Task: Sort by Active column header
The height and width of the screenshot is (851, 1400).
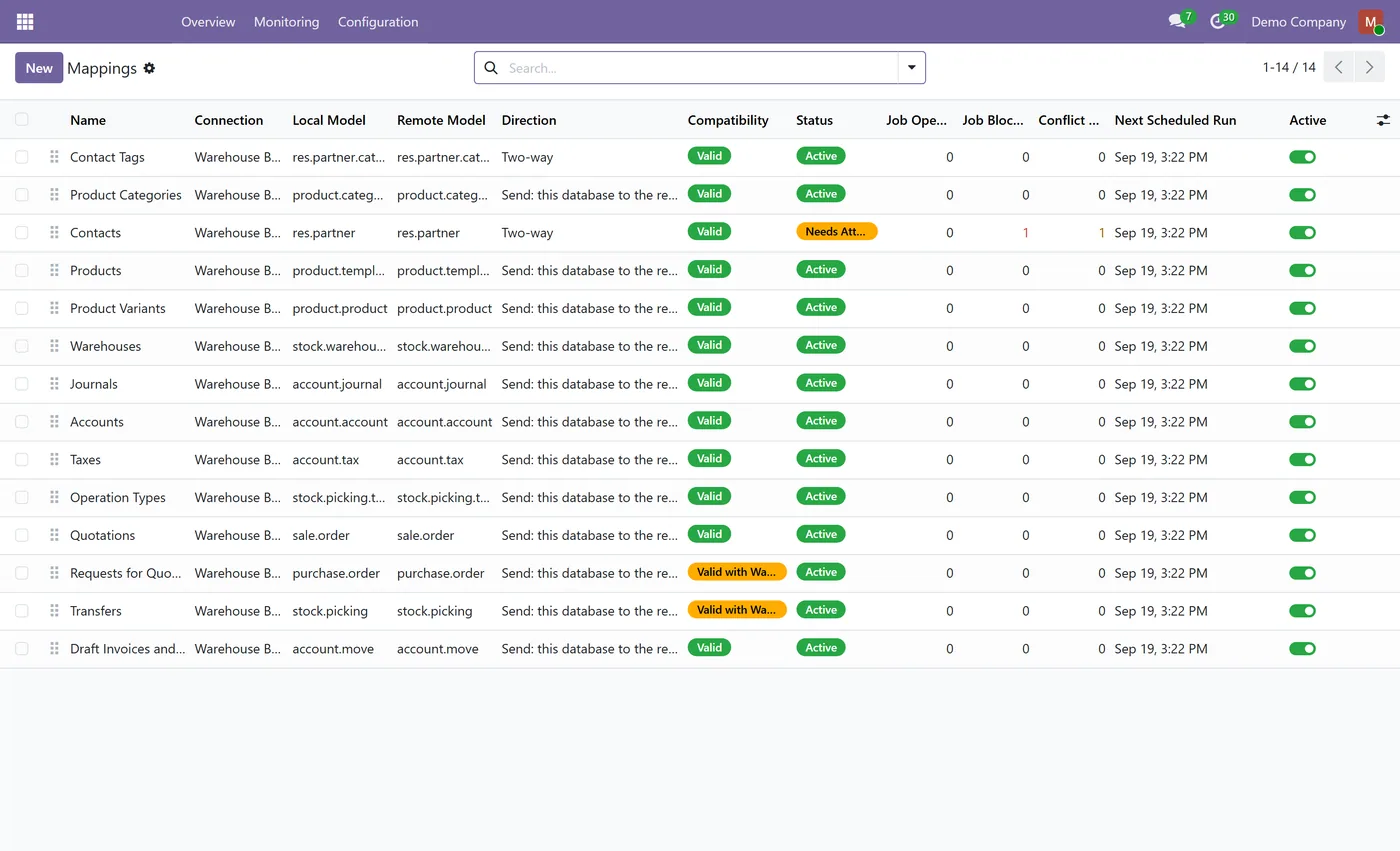Action: (1308, 120)
